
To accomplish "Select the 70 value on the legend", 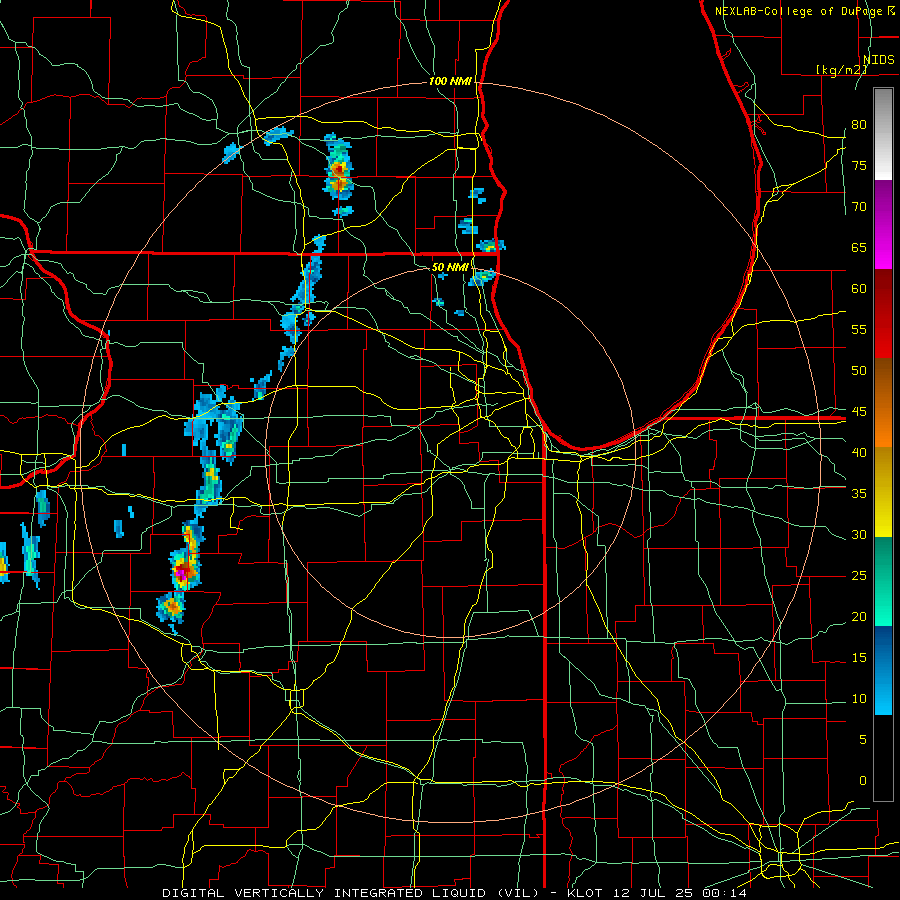I will point(859,207).
